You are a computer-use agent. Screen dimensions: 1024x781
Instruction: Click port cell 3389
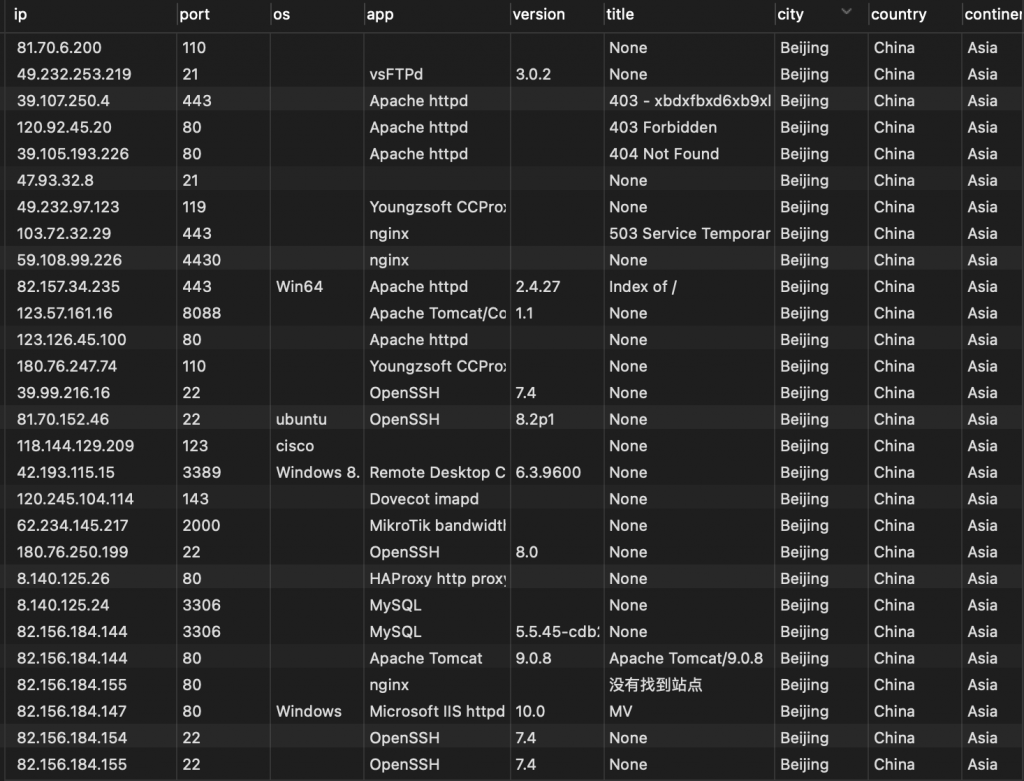point(202,473)
